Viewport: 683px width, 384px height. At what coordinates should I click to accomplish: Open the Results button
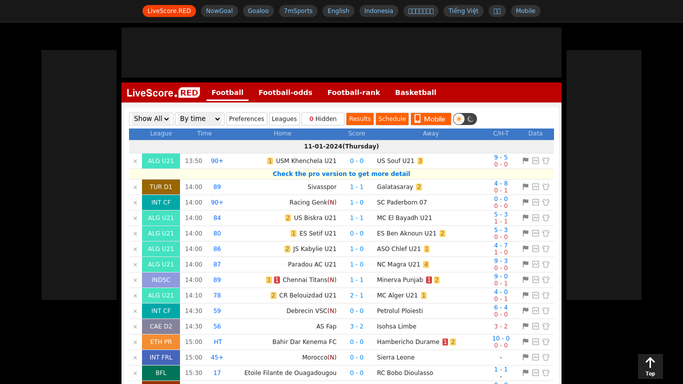[360, 119]
